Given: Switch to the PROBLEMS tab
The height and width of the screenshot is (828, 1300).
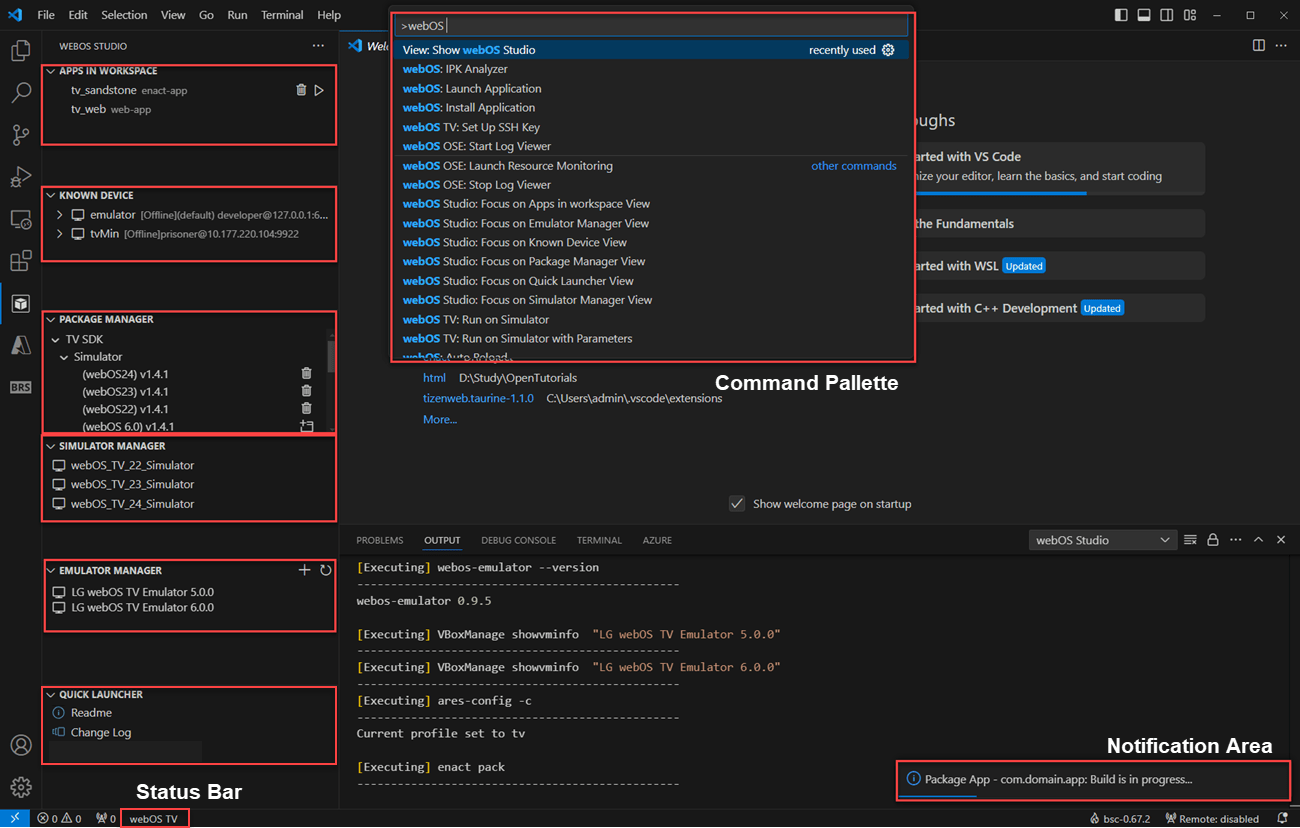Looking at the screenshot, I should (380, 540).
